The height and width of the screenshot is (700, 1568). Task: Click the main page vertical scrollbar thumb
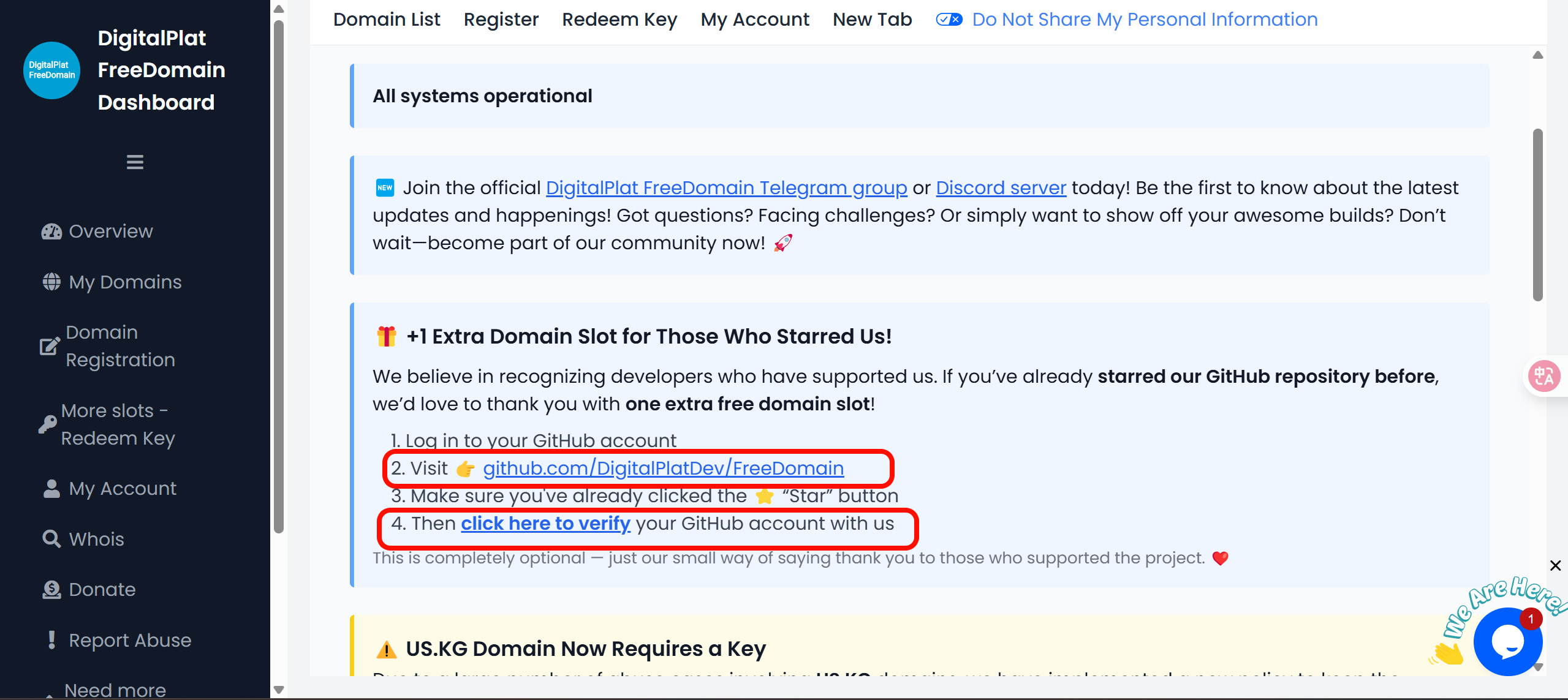pyautogui.click(x=1537, y=214)
